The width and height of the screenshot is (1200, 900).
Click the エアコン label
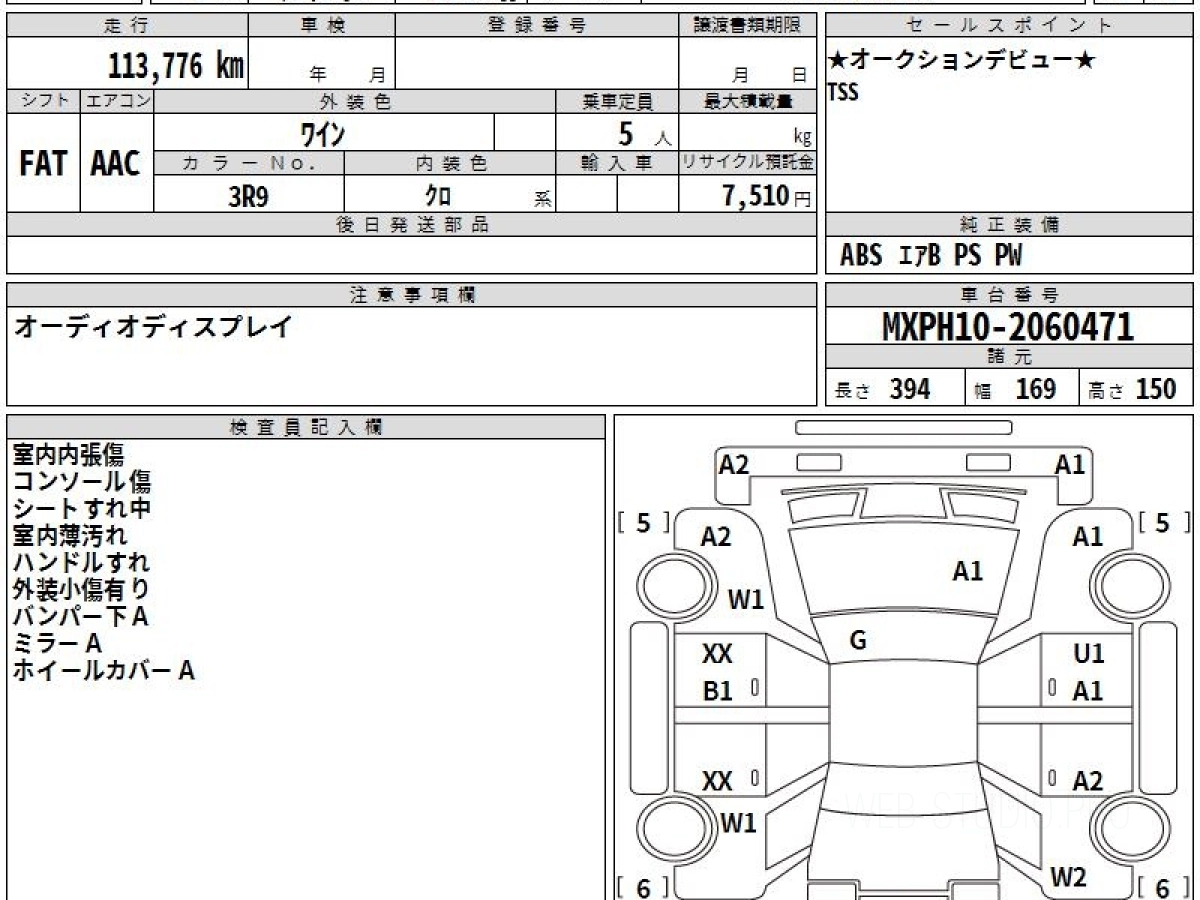pos(117,101)
